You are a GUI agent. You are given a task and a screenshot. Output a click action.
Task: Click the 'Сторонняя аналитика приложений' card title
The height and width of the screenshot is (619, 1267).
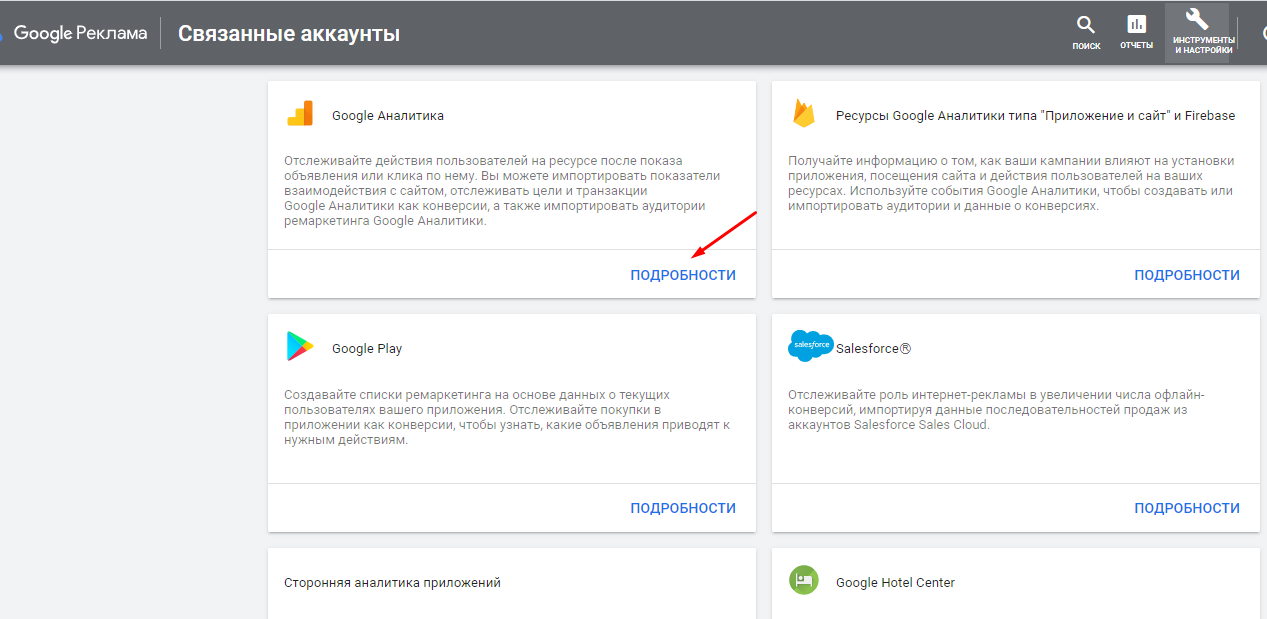(x=392, y=582)
